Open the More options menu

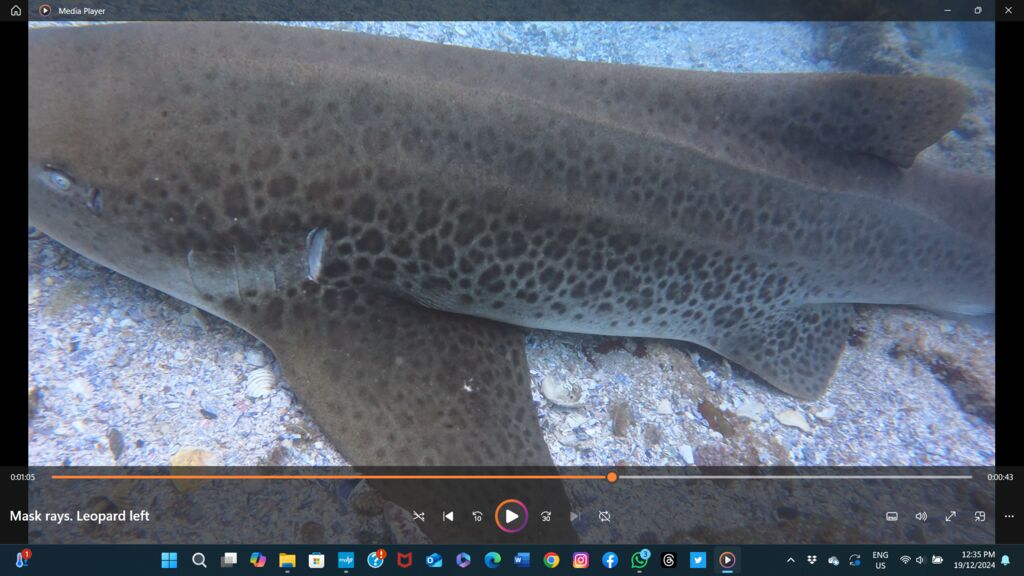coord(1008,517)
